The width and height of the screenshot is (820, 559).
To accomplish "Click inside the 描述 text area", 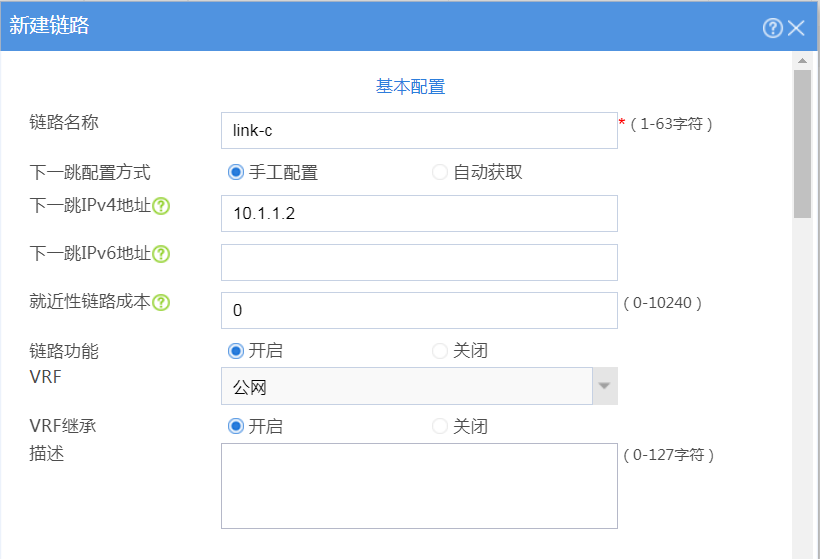I will (419, 486).
